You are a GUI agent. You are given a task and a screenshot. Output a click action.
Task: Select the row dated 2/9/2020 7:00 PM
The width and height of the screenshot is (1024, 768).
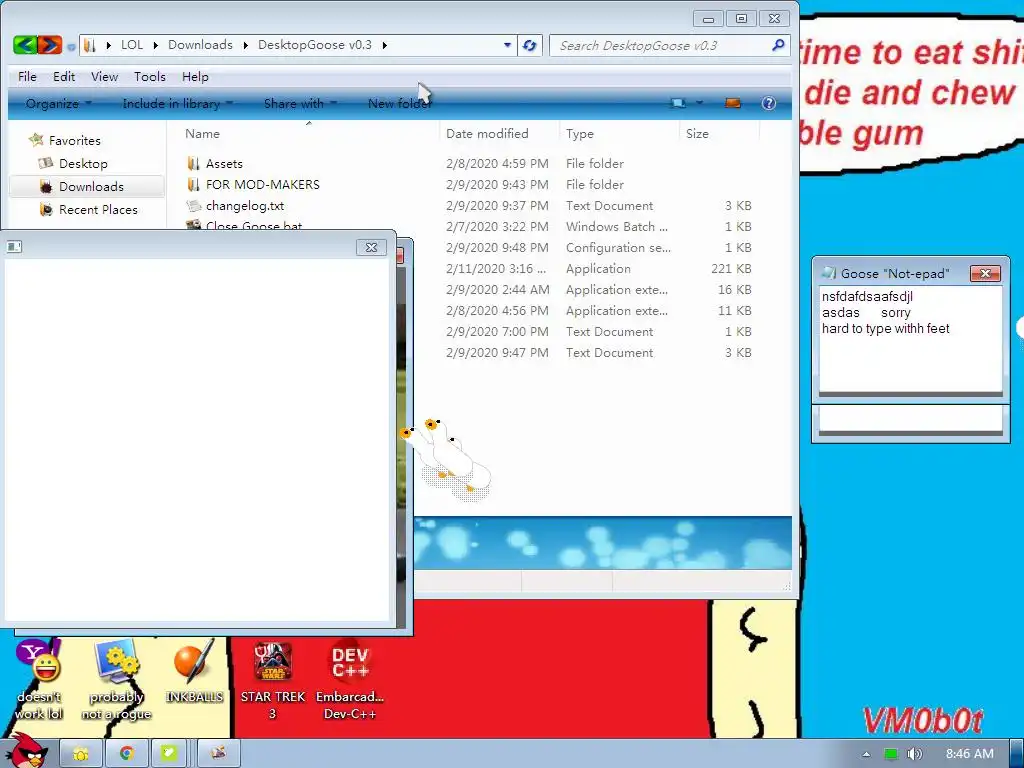pos(497,331)
